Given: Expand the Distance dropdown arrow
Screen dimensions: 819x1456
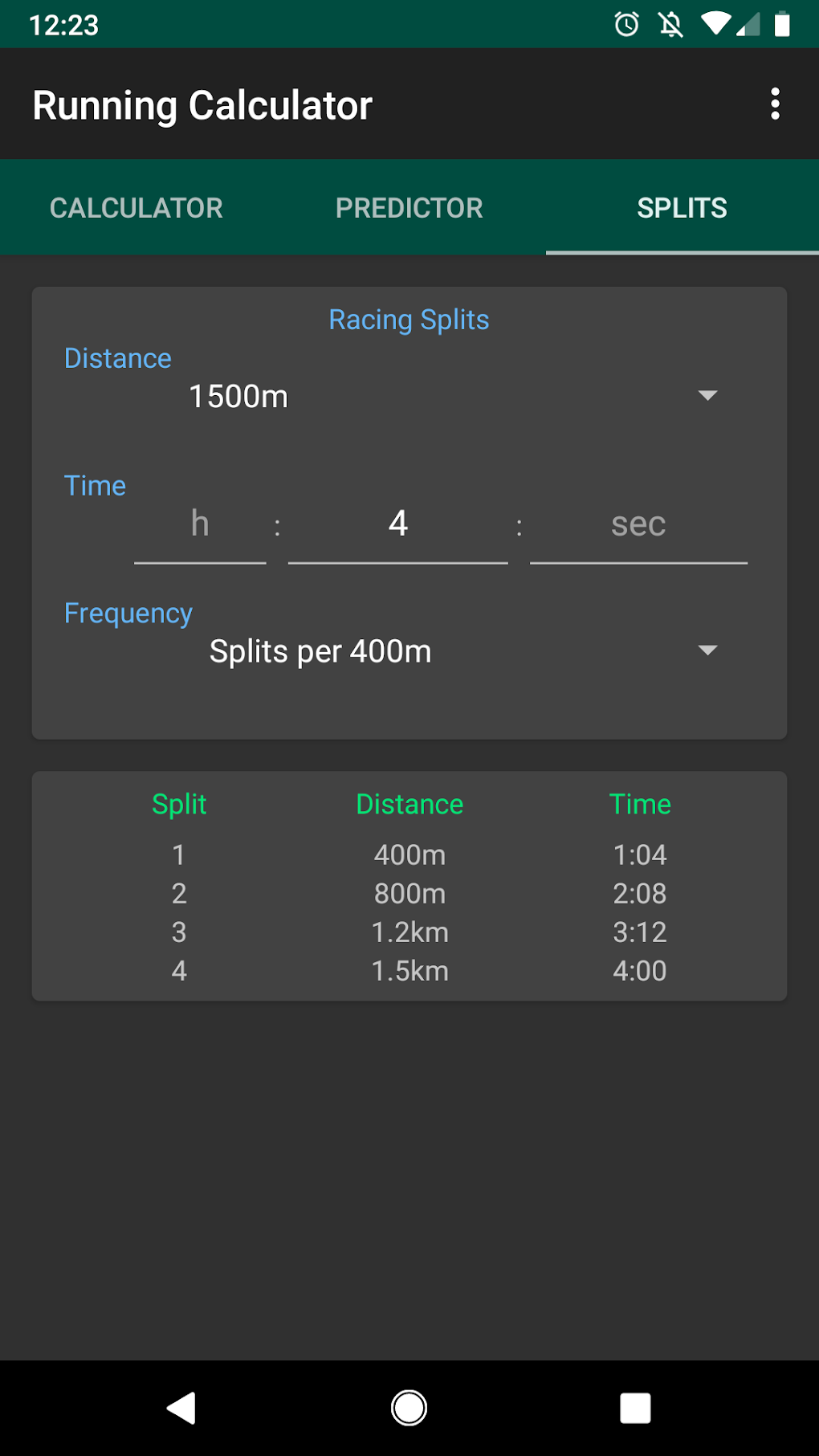Looking at the screenshot, I should tap(707, 395).
